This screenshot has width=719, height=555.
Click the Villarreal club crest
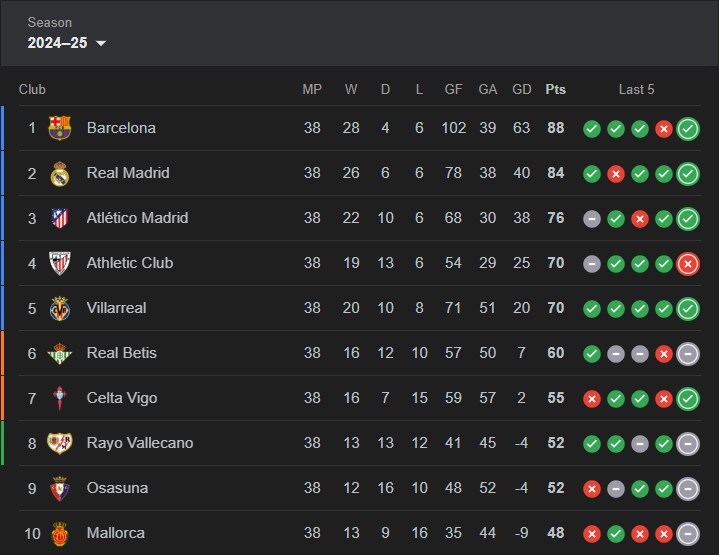[60, 308]
